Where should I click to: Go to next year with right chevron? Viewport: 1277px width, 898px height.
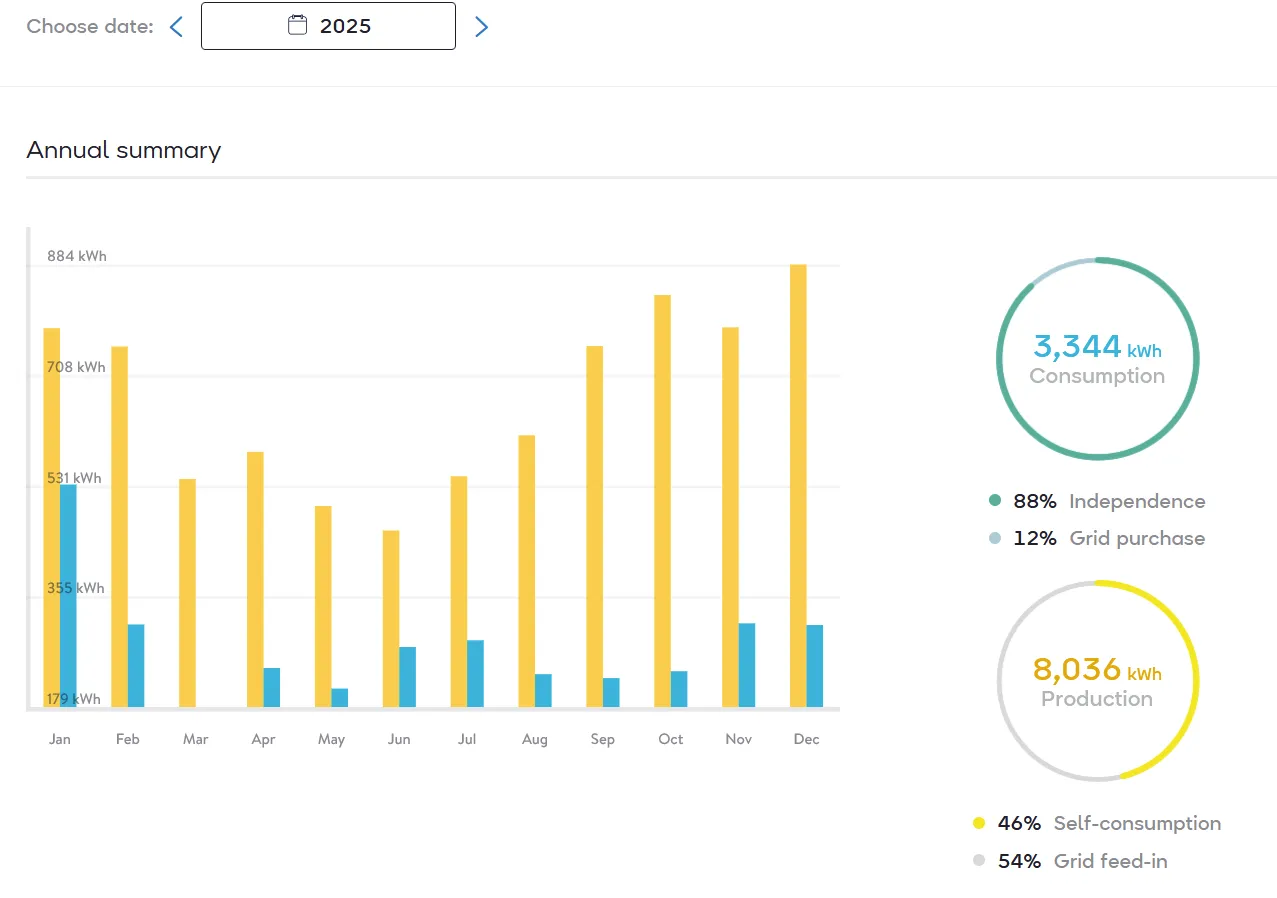coord(481,27)
